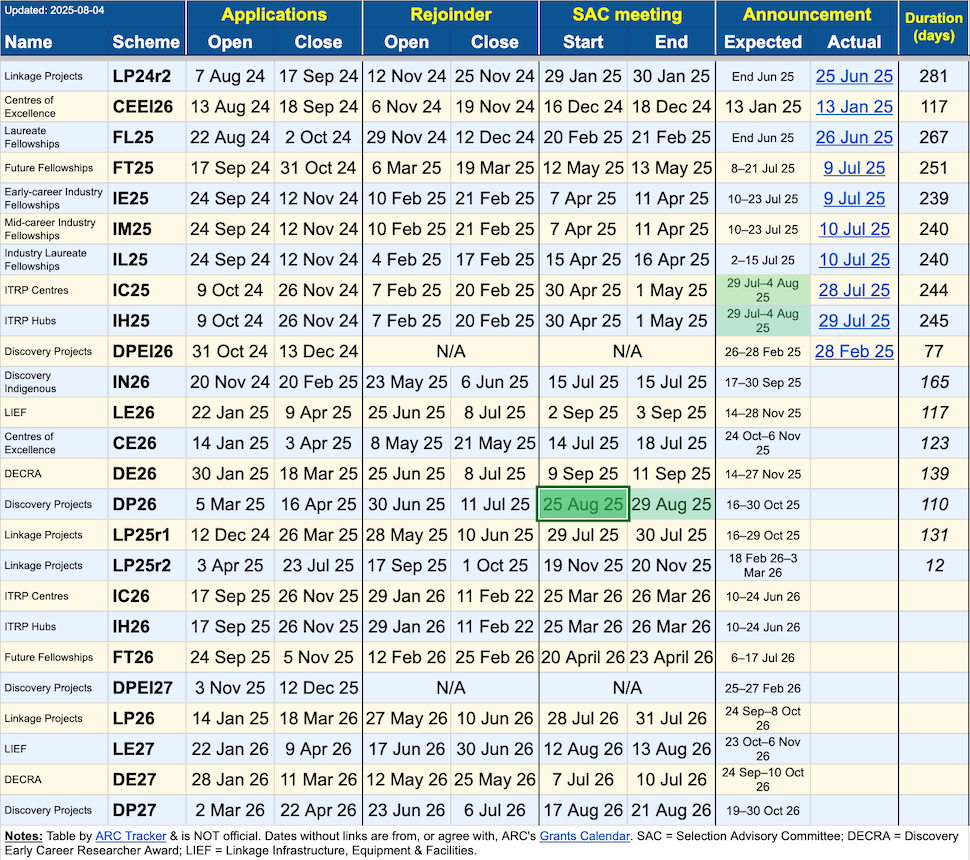Visit the ARC Tracker link in notes
970x860 pixels.
tap(125, 835)
